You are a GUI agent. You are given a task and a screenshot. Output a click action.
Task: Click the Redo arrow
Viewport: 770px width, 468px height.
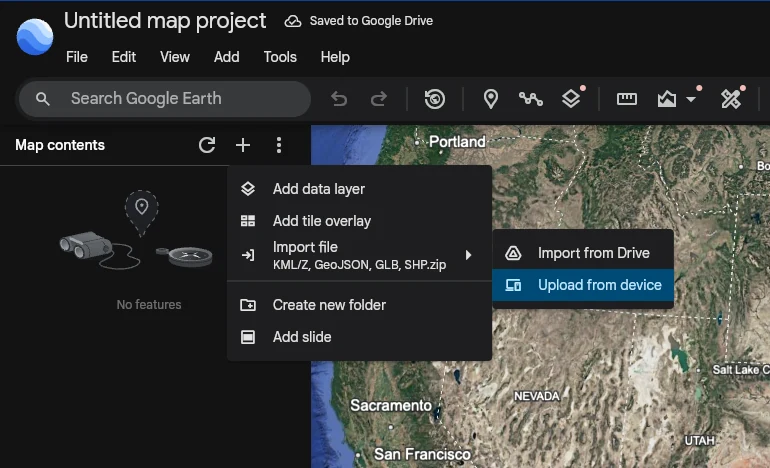tap(379, 99)
